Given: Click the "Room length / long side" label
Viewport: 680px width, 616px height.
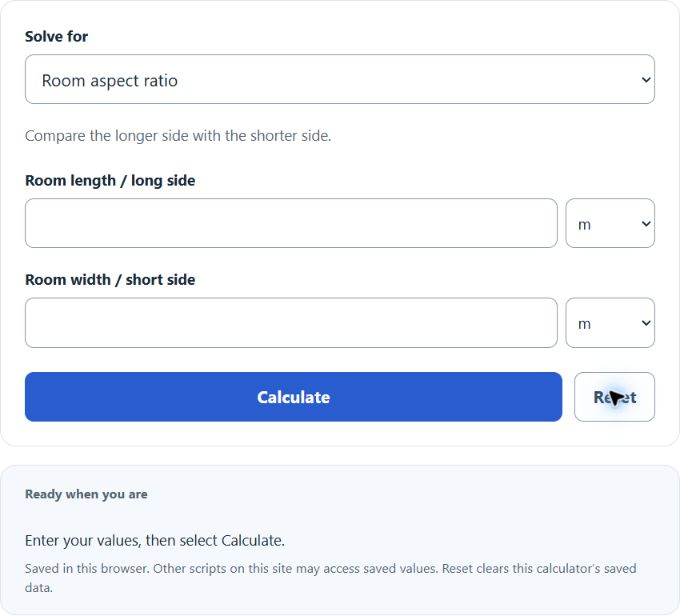Looking at the screenshot, I should pyautogui.click(x=110, y=180).
